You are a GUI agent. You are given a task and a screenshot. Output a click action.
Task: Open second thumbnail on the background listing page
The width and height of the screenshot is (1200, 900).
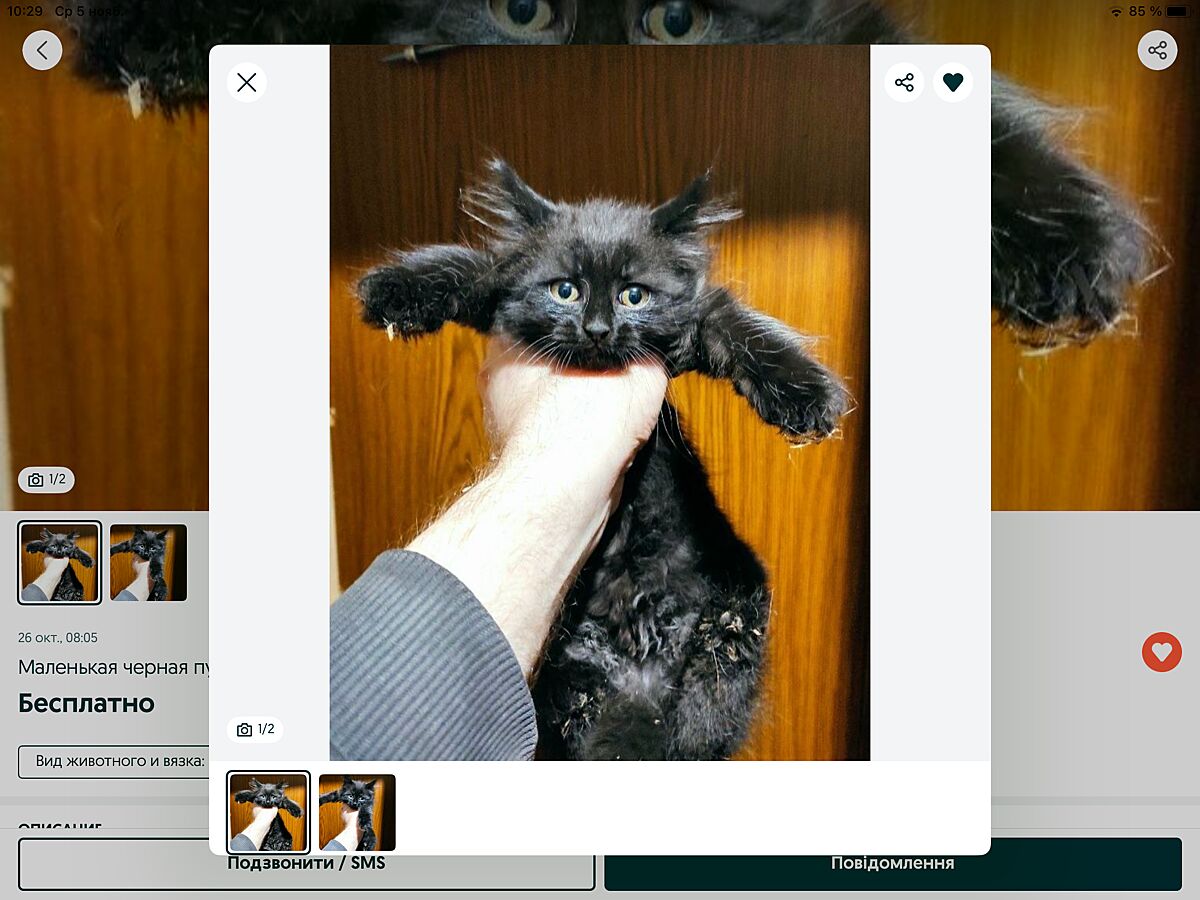coord(148,563)
